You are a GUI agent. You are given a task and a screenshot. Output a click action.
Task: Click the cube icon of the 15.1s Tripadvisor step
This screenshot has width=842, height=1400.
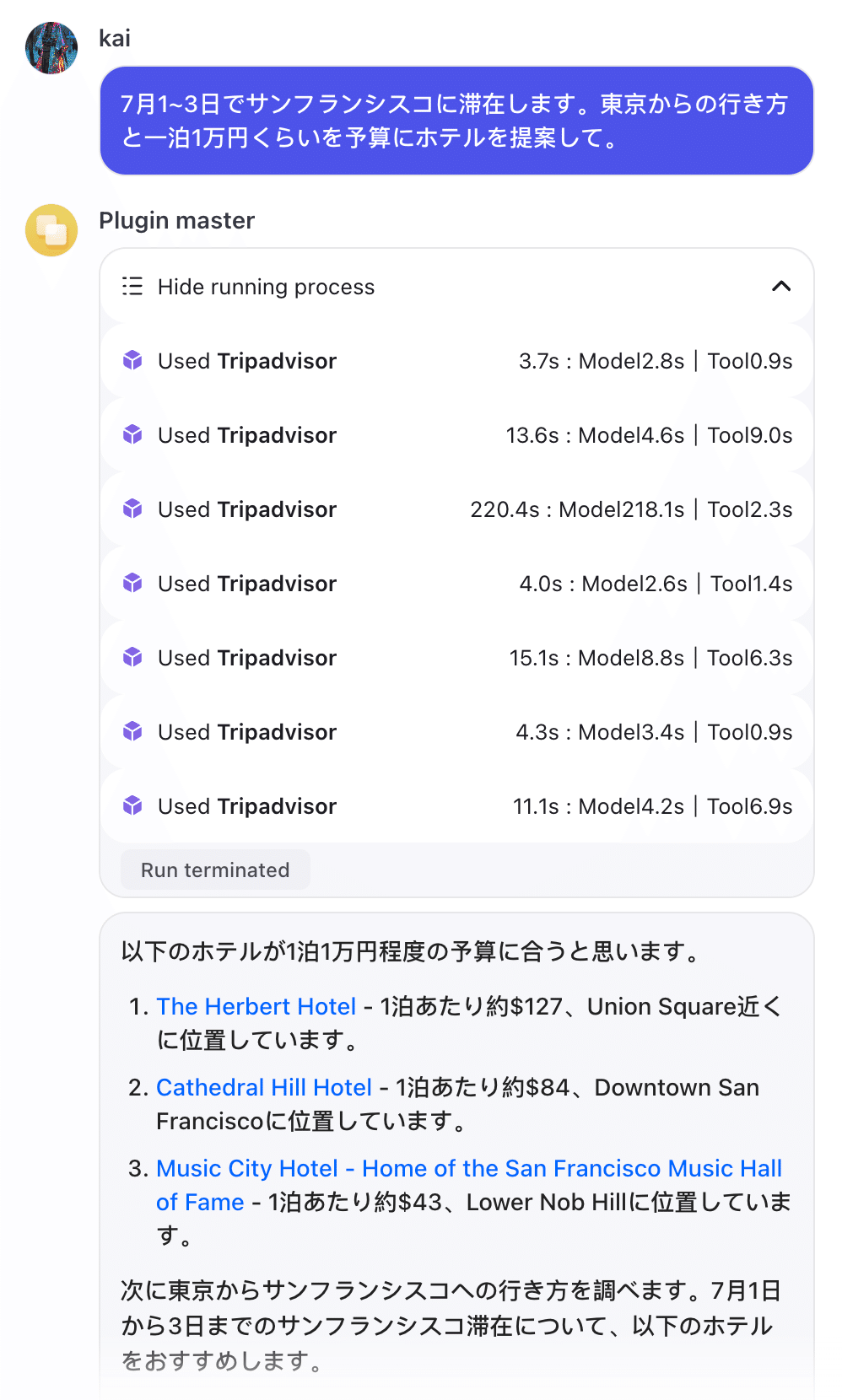click(x=132, y=658)
